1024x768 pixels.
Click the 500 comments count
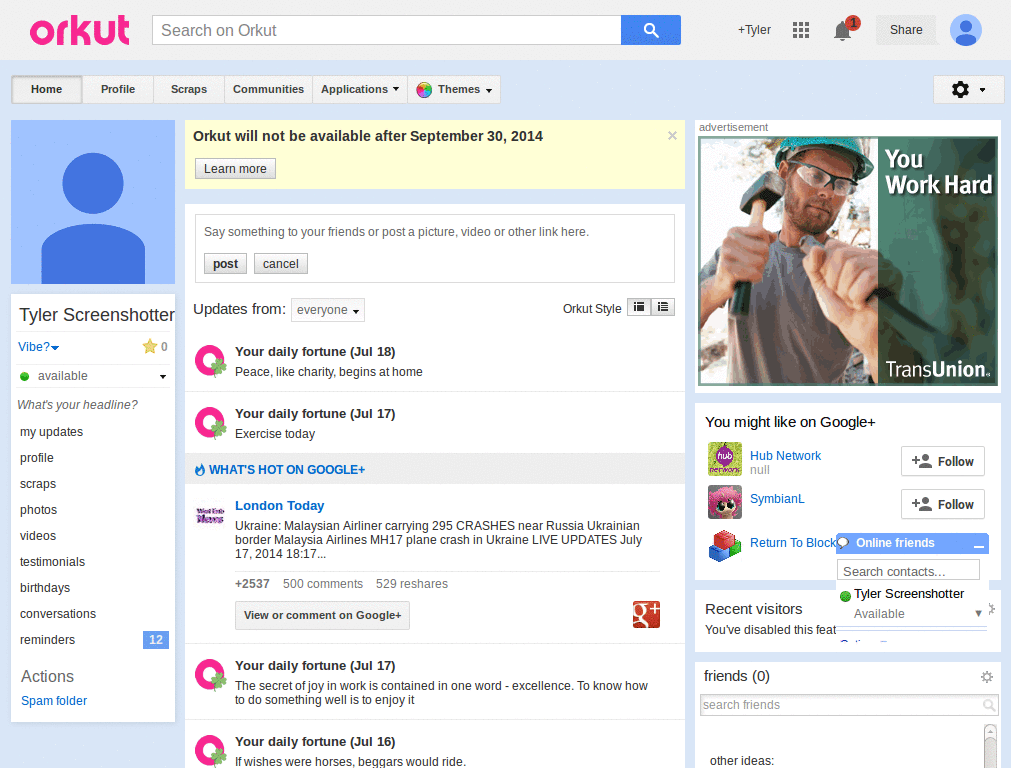[x=323, y=584]
